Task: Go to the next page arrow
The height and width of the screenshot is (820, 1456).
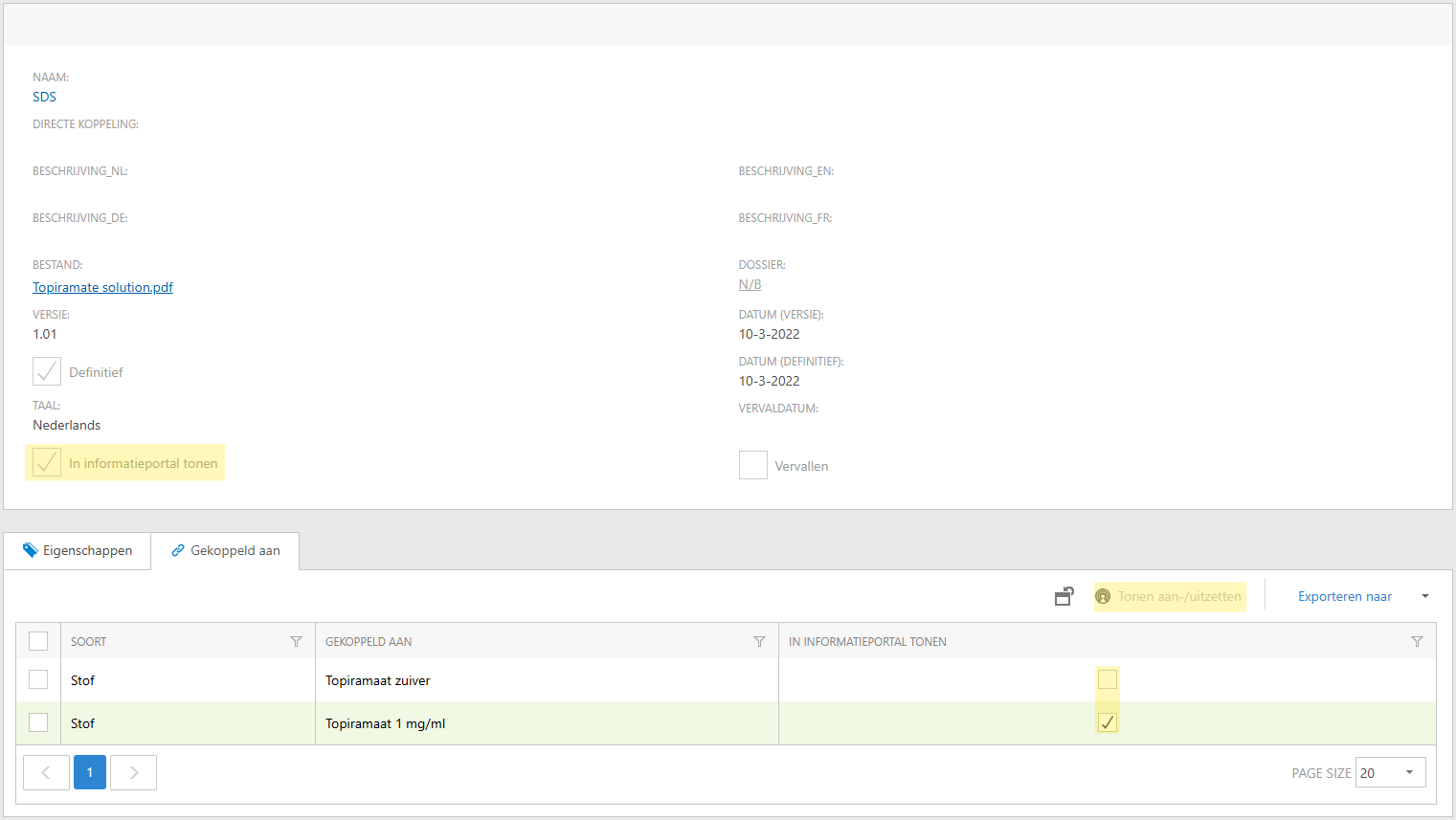Action: pyautogui.click(x=133, y=772)
